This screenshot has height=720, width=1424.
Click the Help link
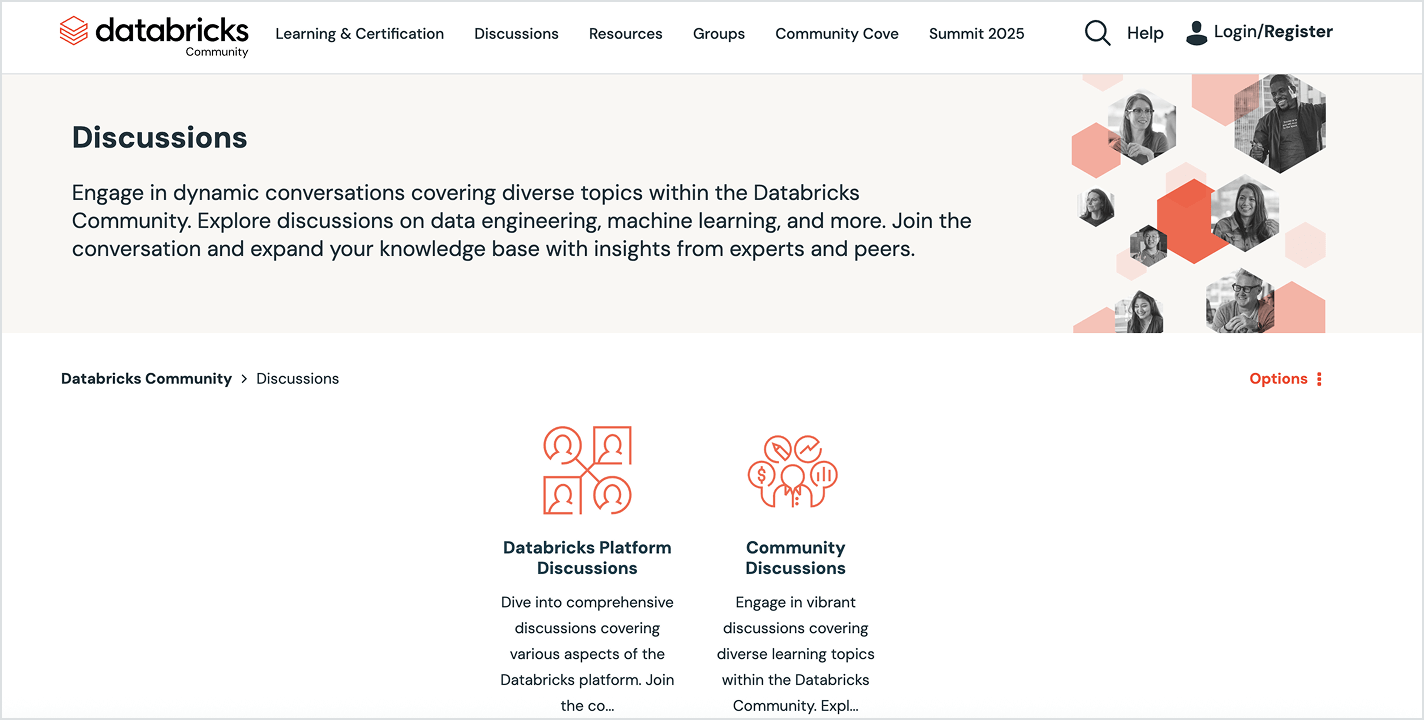1145,33
